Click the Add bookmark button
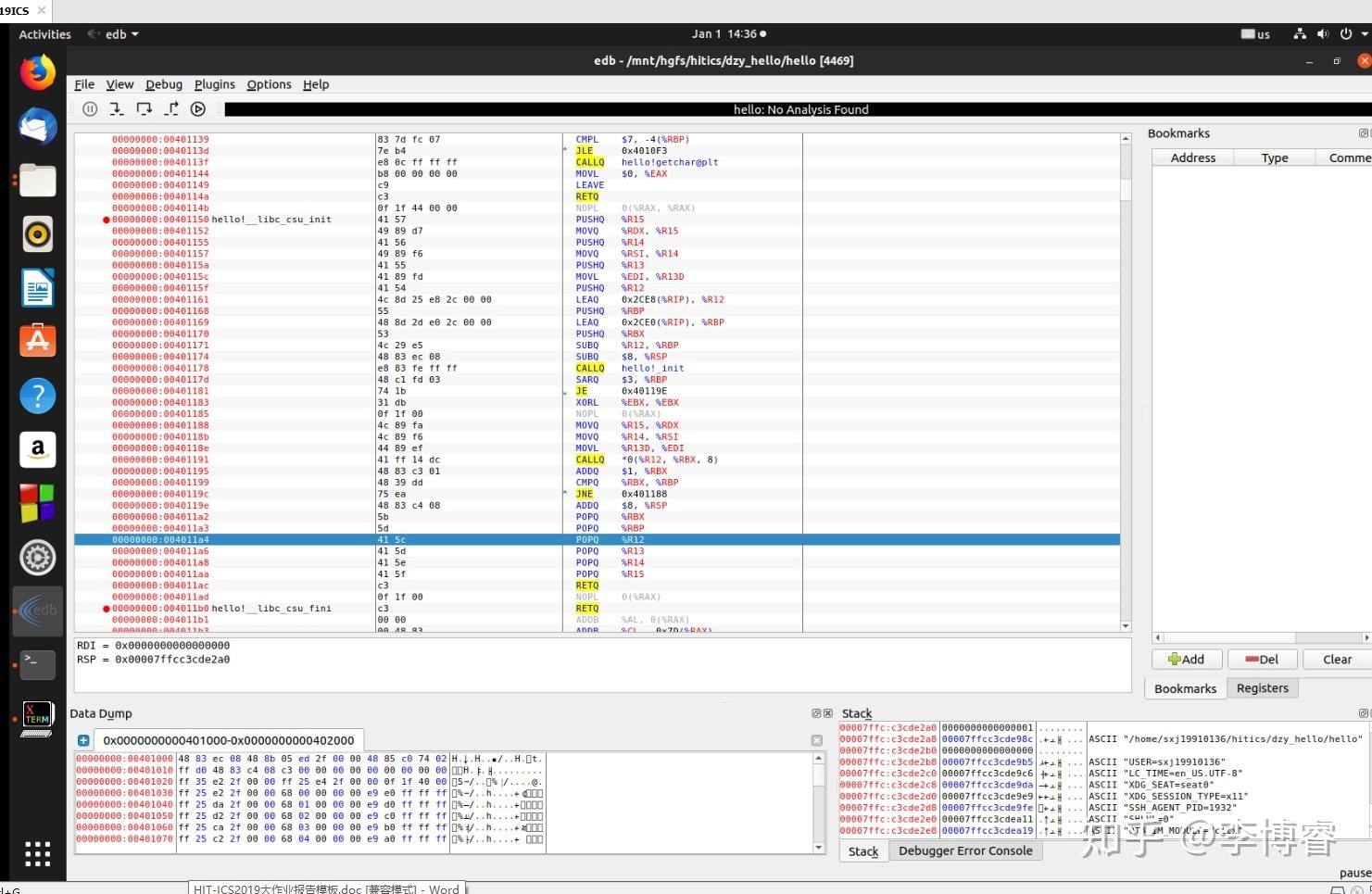Viewport: 1372px width, 894px height. coord(1187,660)
